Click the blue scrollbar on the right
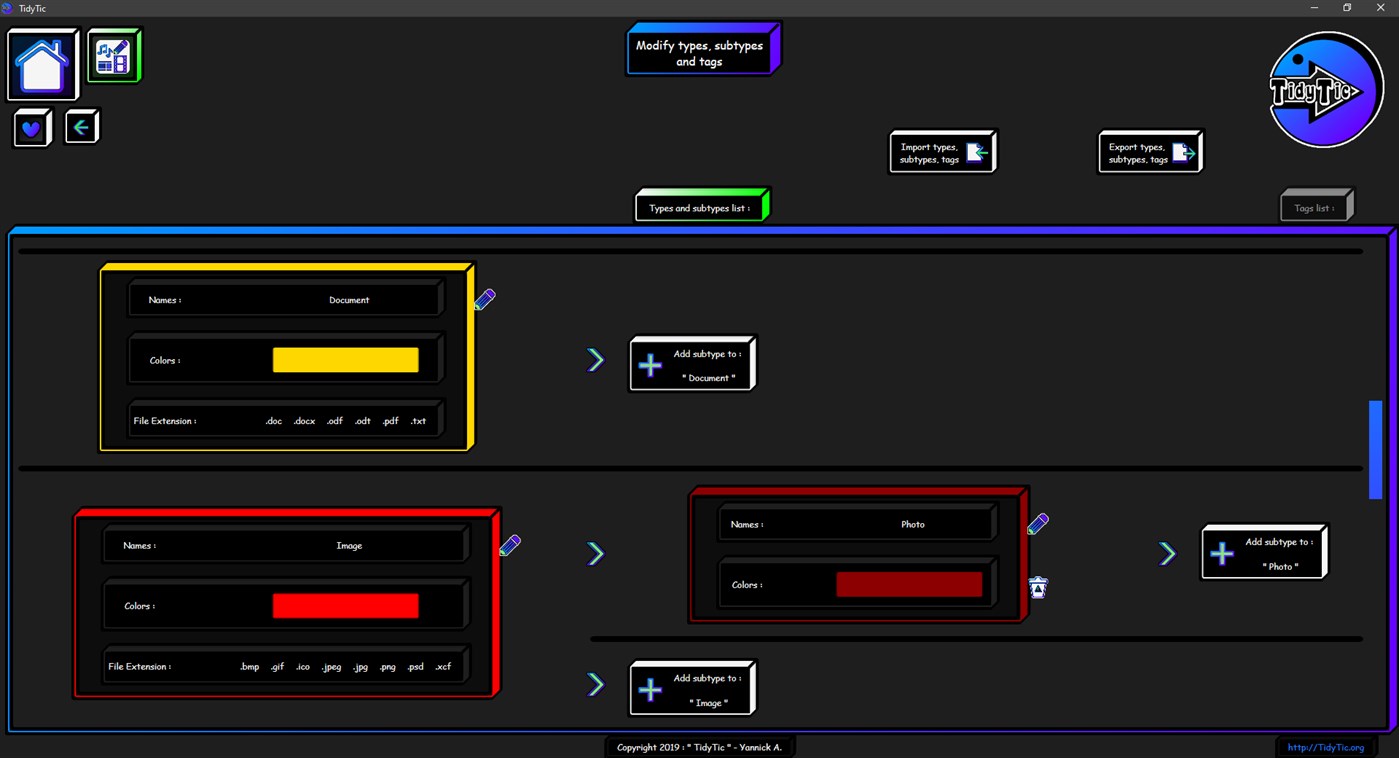1399x758 pixels. [x=1374, y=448]
